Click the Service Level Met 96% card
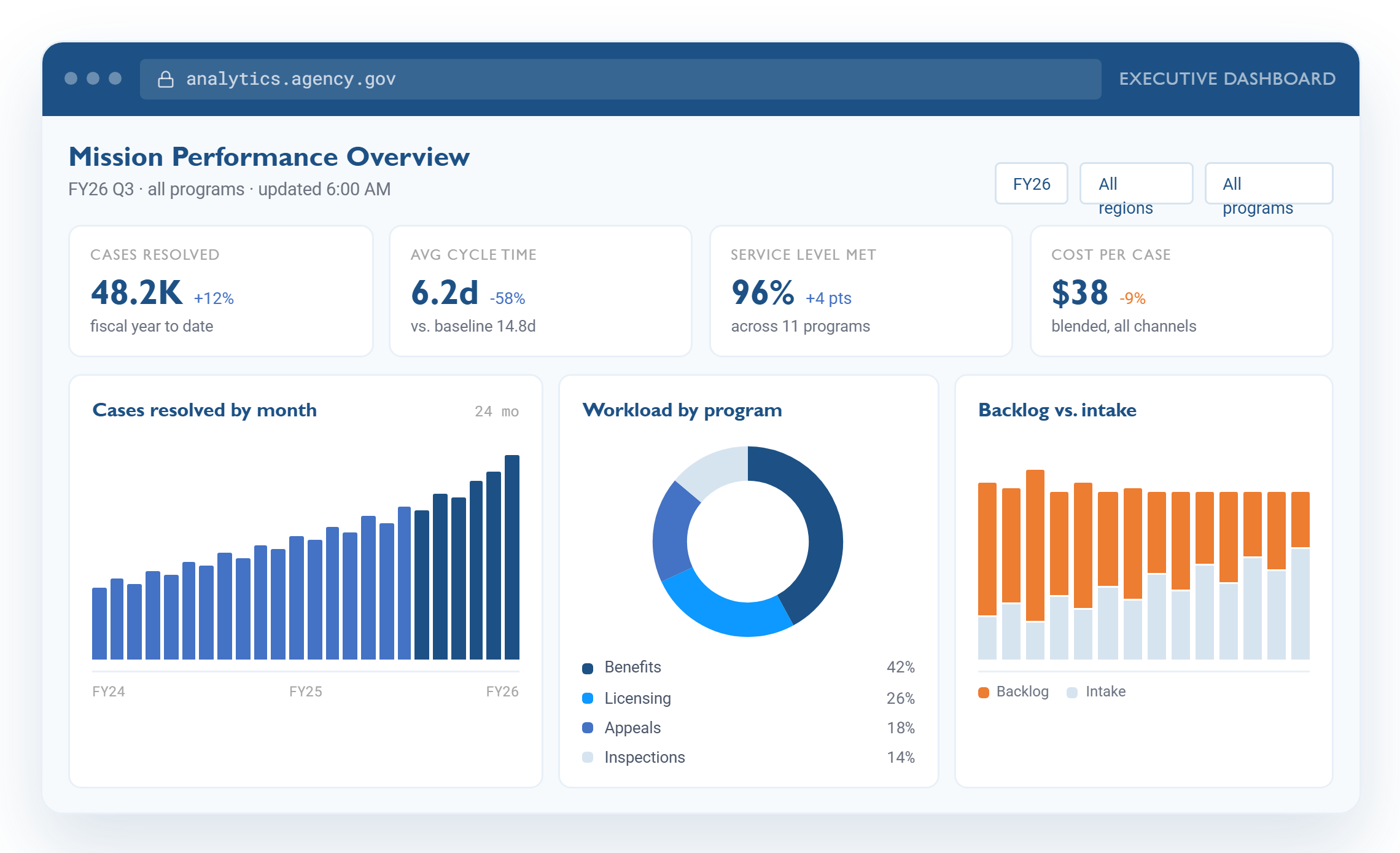1400x853 pixels. tap(861, 291)
